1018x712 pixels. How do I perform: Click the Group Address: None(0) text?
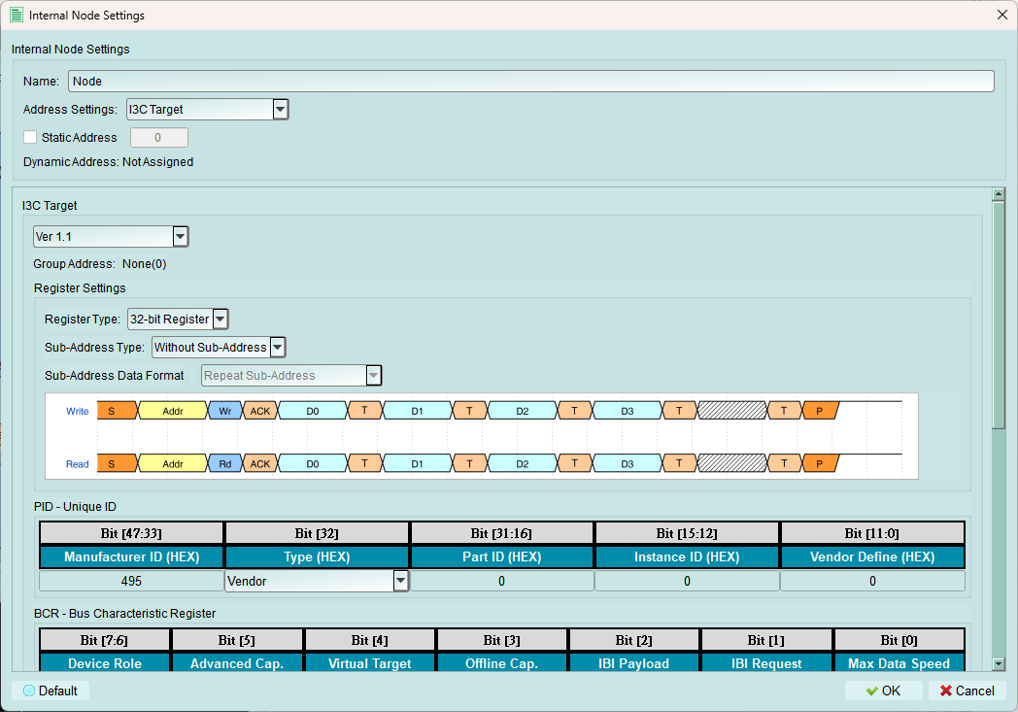tap(100, 264)
